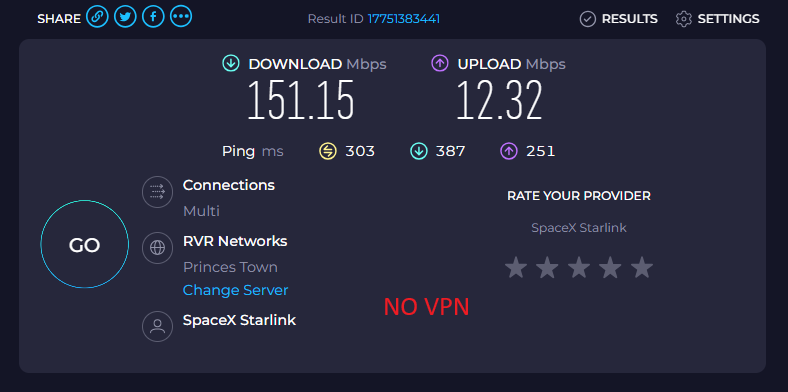Open the RESULTS page
Screen dimensions: 788x392
pos(619,19)
